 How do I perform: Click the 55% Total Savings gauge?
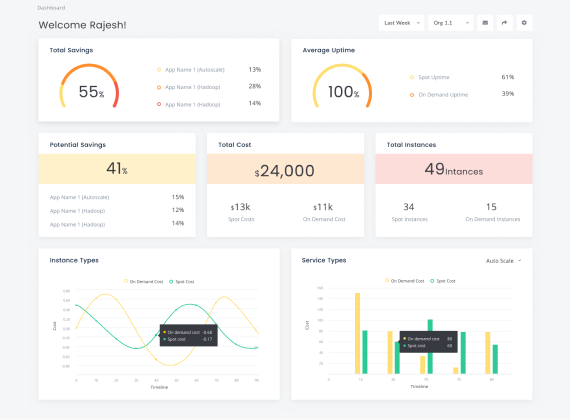(x=89, y=86)
